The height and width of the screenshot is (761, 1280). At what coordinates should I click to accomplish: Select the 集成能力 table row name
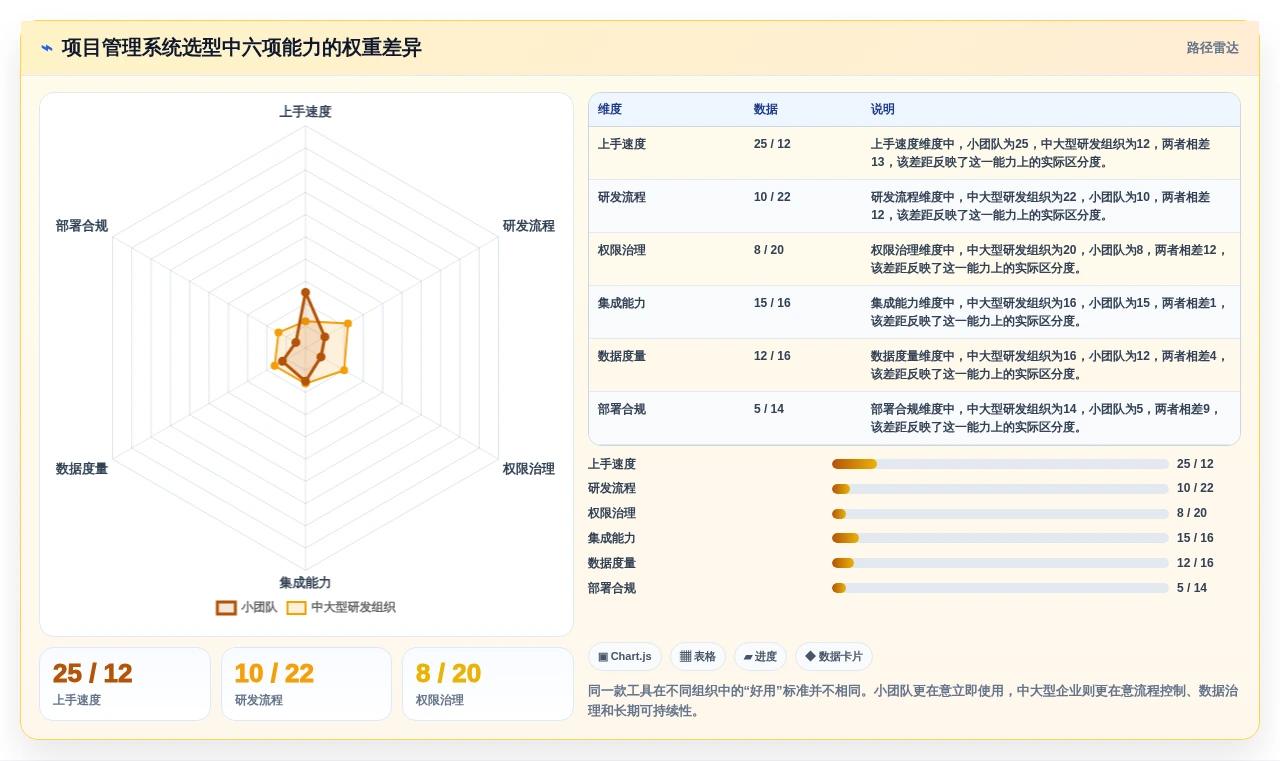coord(622,303)
